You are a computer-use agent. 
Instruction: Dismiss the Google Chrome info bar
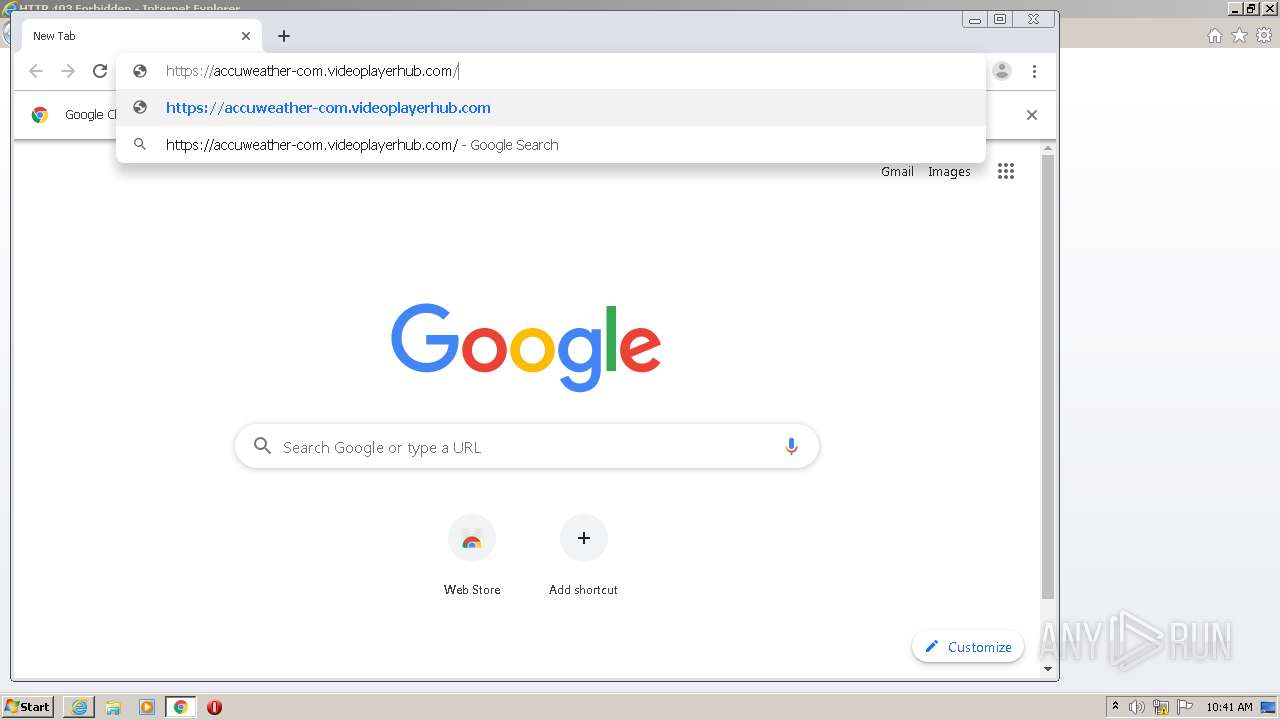click(x=1032, y=115)
